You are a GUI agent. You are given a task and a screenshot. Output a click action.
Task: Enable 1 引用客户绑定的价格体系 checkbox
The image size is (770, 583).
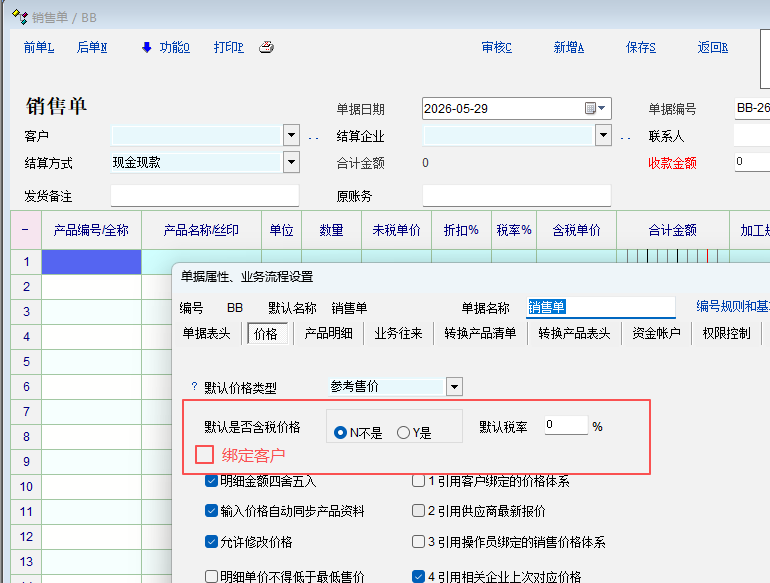418,481
